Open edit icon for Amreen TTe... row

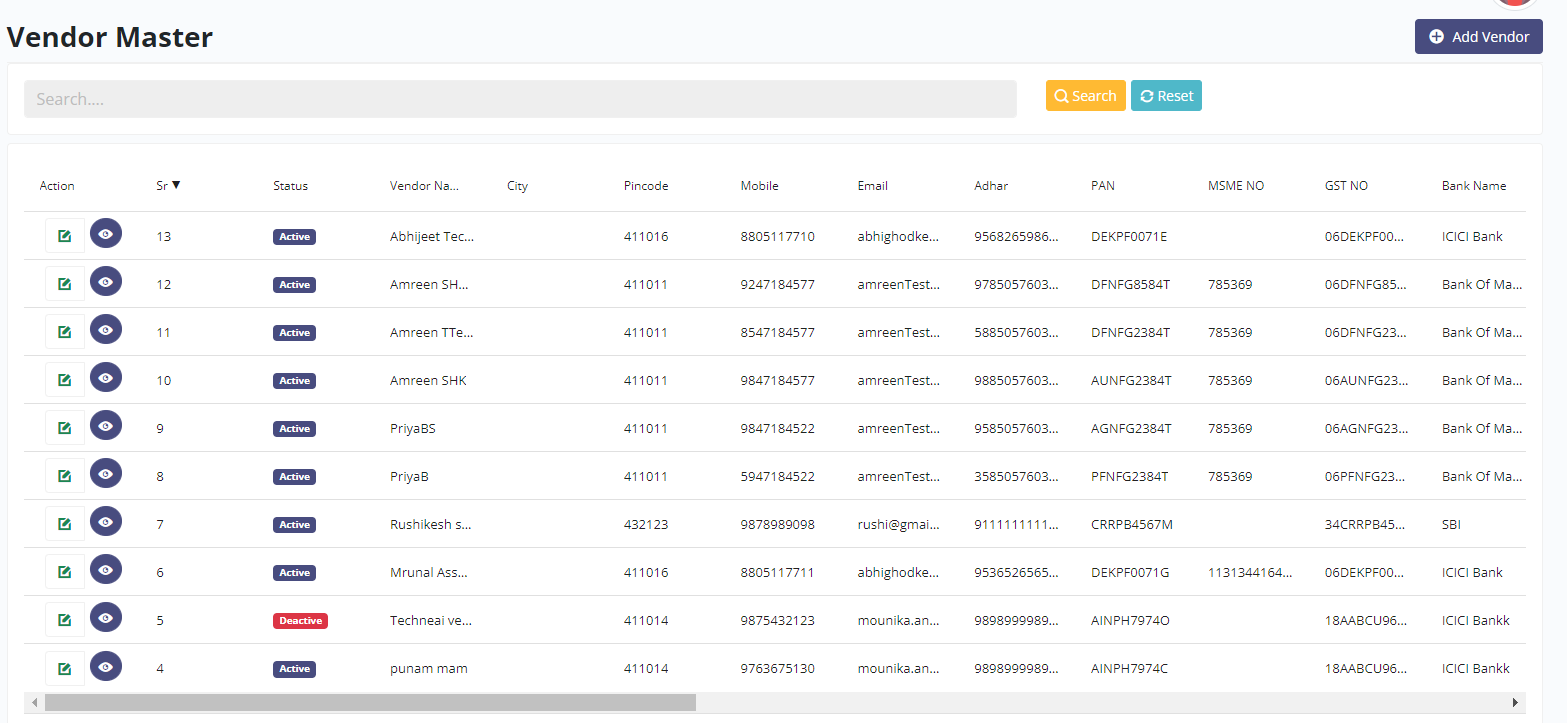65,332
